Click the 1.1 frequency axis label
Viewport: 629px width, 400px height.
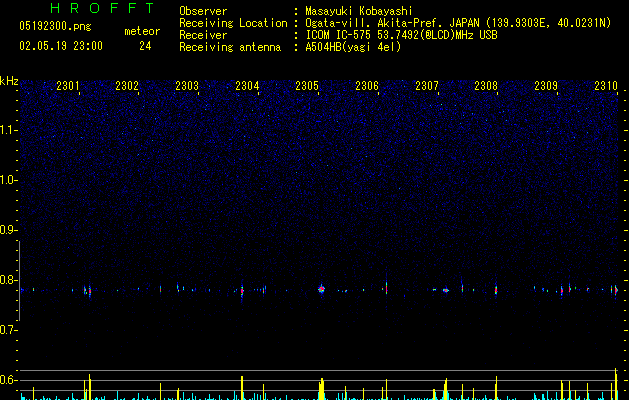(x=8, y=130)
